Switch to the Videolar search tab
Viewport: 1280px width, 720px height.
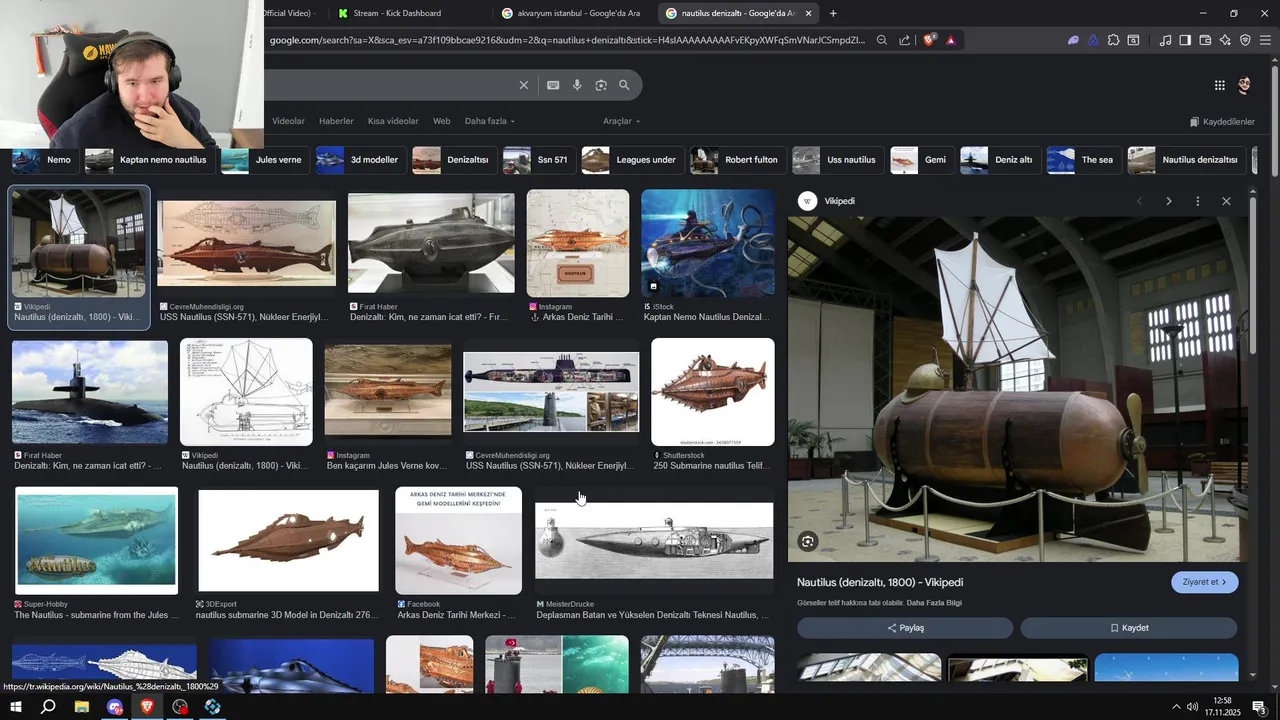pos(288,121)
